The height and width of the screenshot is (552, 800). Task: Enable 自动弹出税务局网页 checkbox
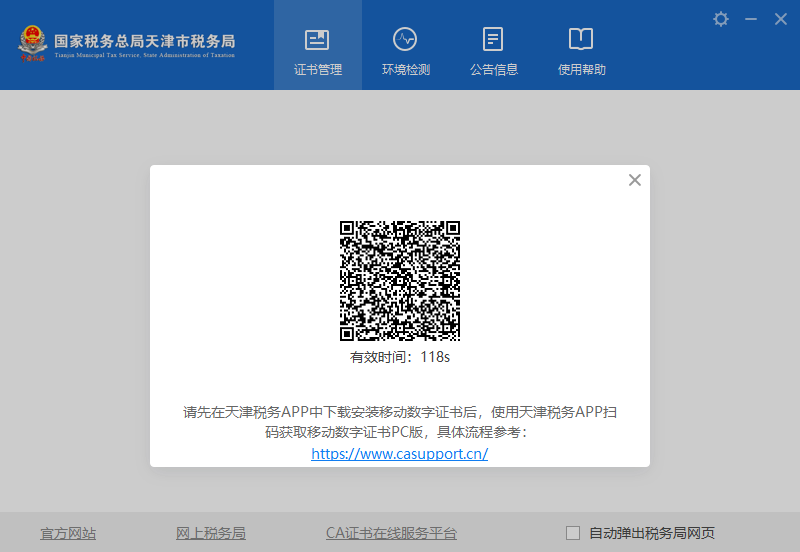pyautogui.click(x=573, y=533)
